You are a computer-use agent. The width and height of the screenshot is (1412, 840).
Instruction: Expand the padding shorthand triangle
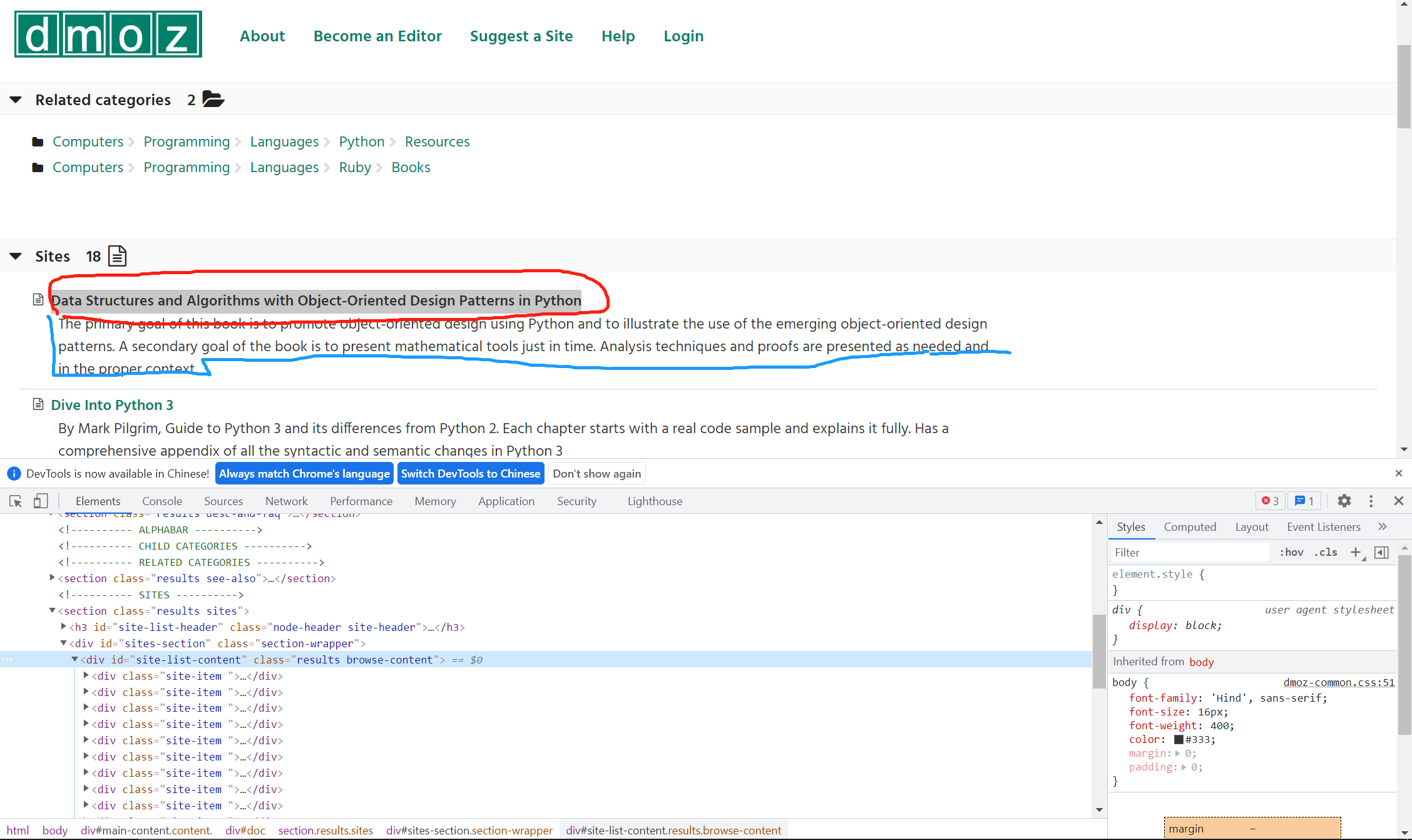coord(1184,767)
